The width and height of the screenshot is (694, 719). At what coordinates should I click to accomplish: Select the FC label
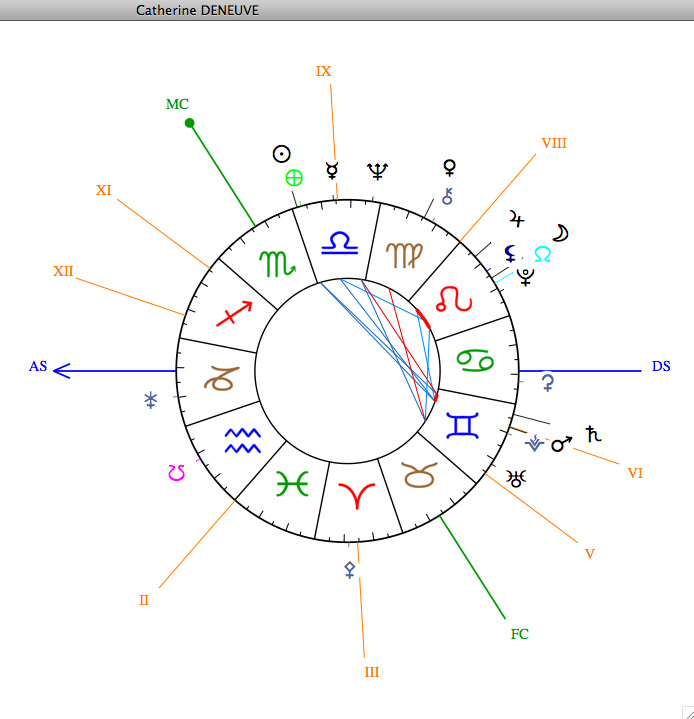click(520, 634)
